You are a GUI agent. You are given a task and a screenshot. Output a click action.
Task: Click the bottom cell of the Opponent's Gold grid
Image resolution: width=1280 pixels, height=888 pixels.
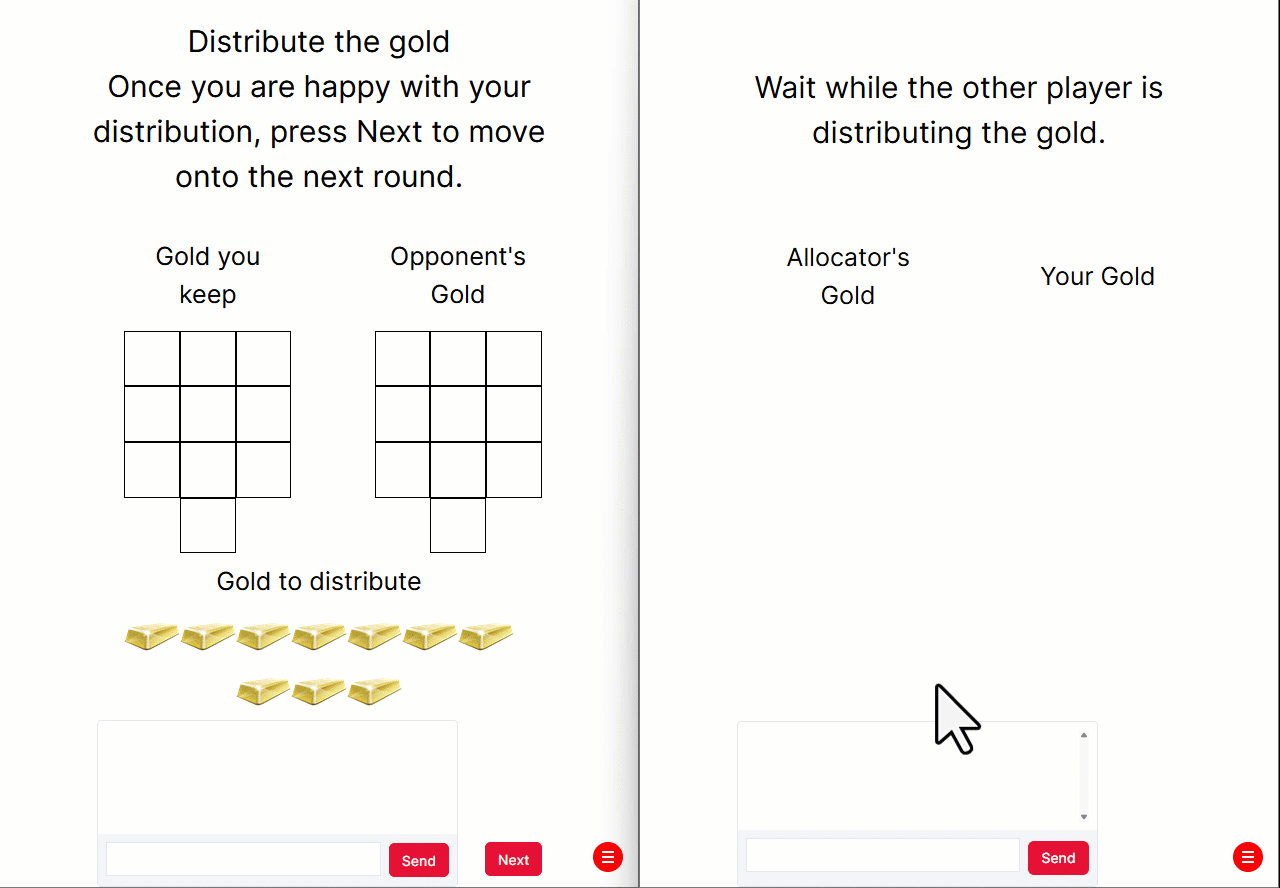tap(457, 525)
